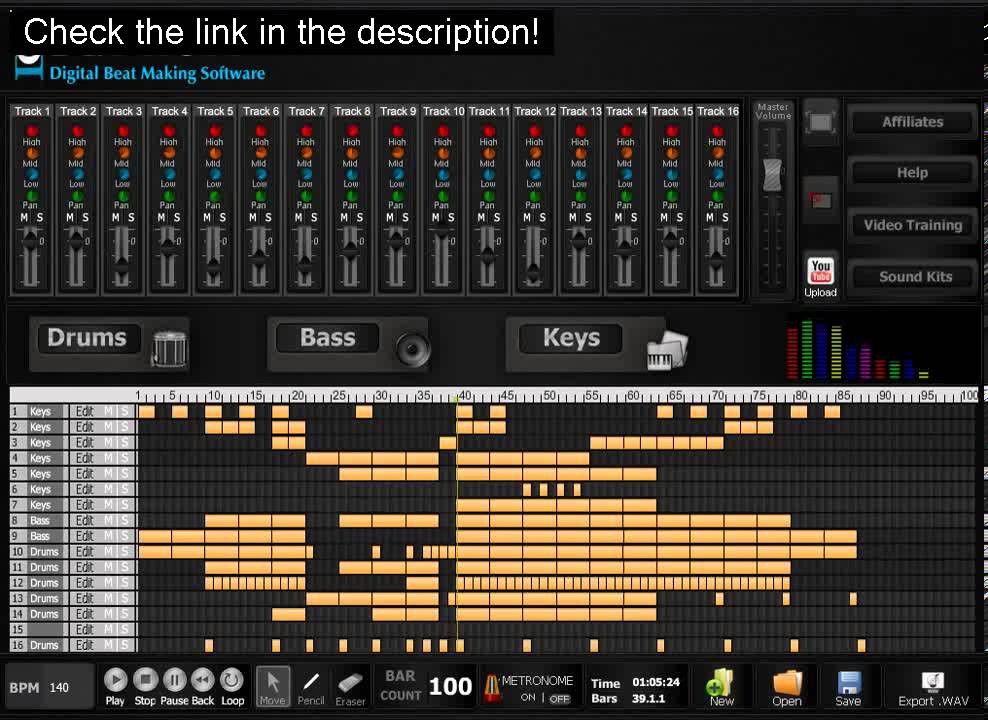Click the blue Low knob on Track 9
The height and width of the screenshot is (720, 988).
tap(397, 174)
